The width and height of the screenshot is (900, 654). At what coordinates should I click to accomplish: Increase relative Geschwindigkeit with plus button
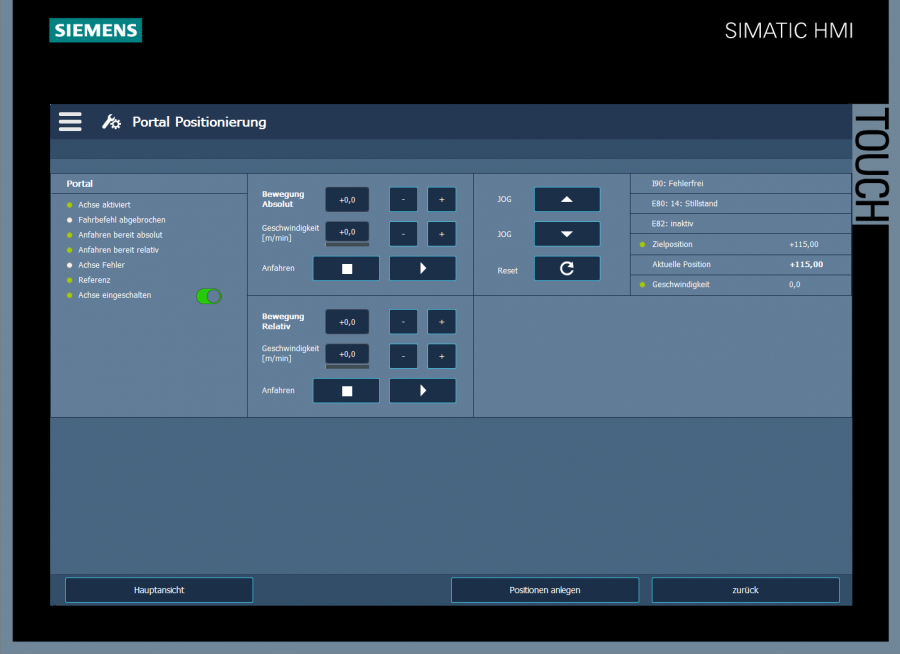[x=441, y=356]
